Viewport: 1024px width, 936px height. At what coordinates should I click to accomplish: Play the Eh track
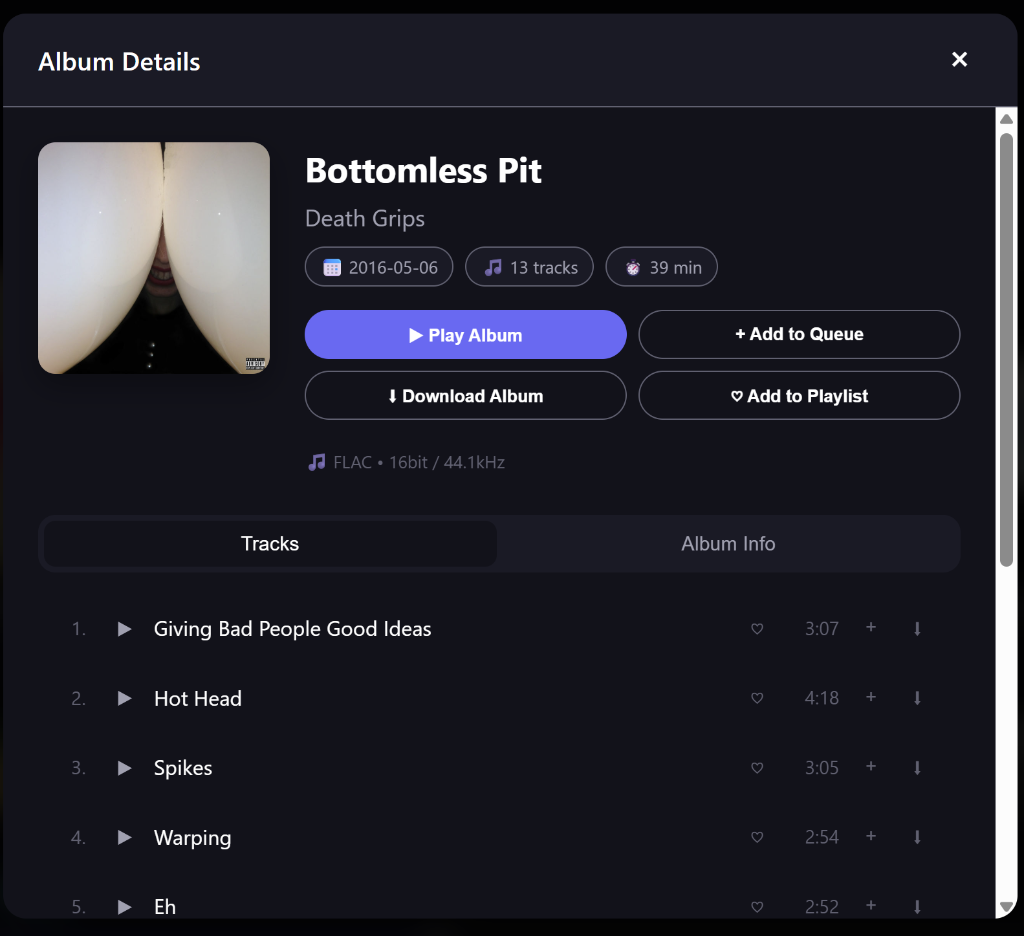(124, 907)
